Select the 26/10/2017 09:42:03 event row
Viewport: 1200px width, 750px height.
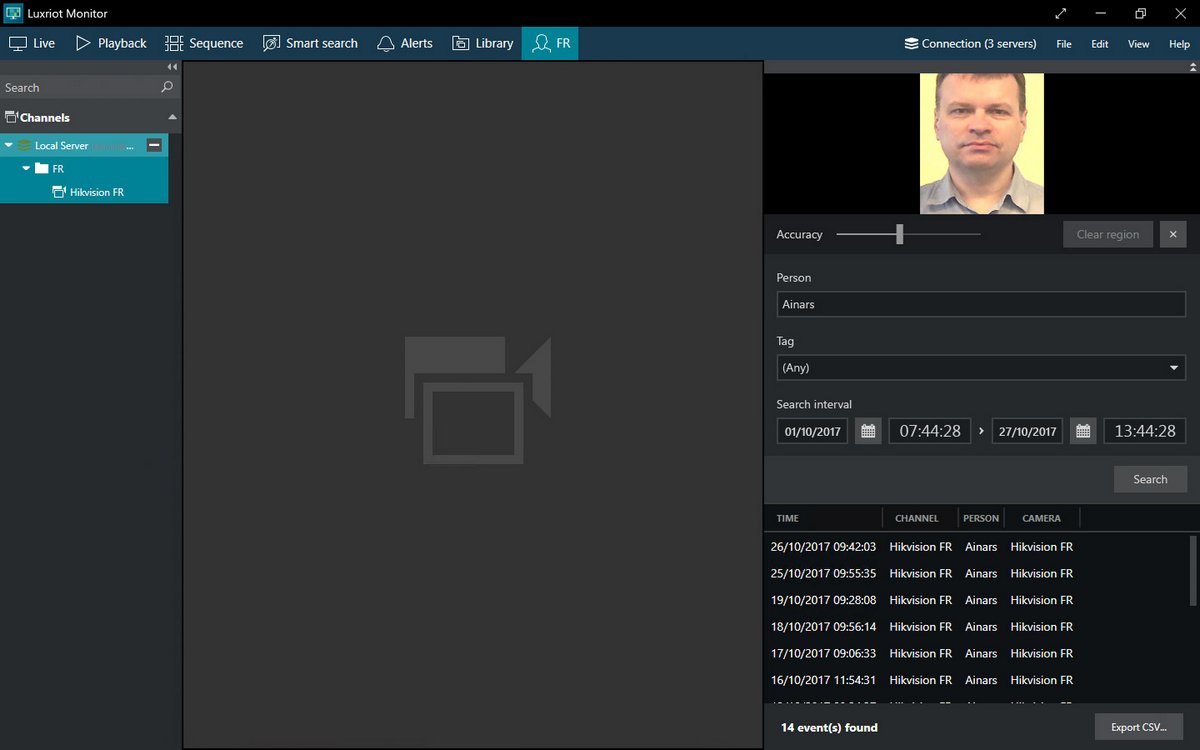tap(920, 547)
